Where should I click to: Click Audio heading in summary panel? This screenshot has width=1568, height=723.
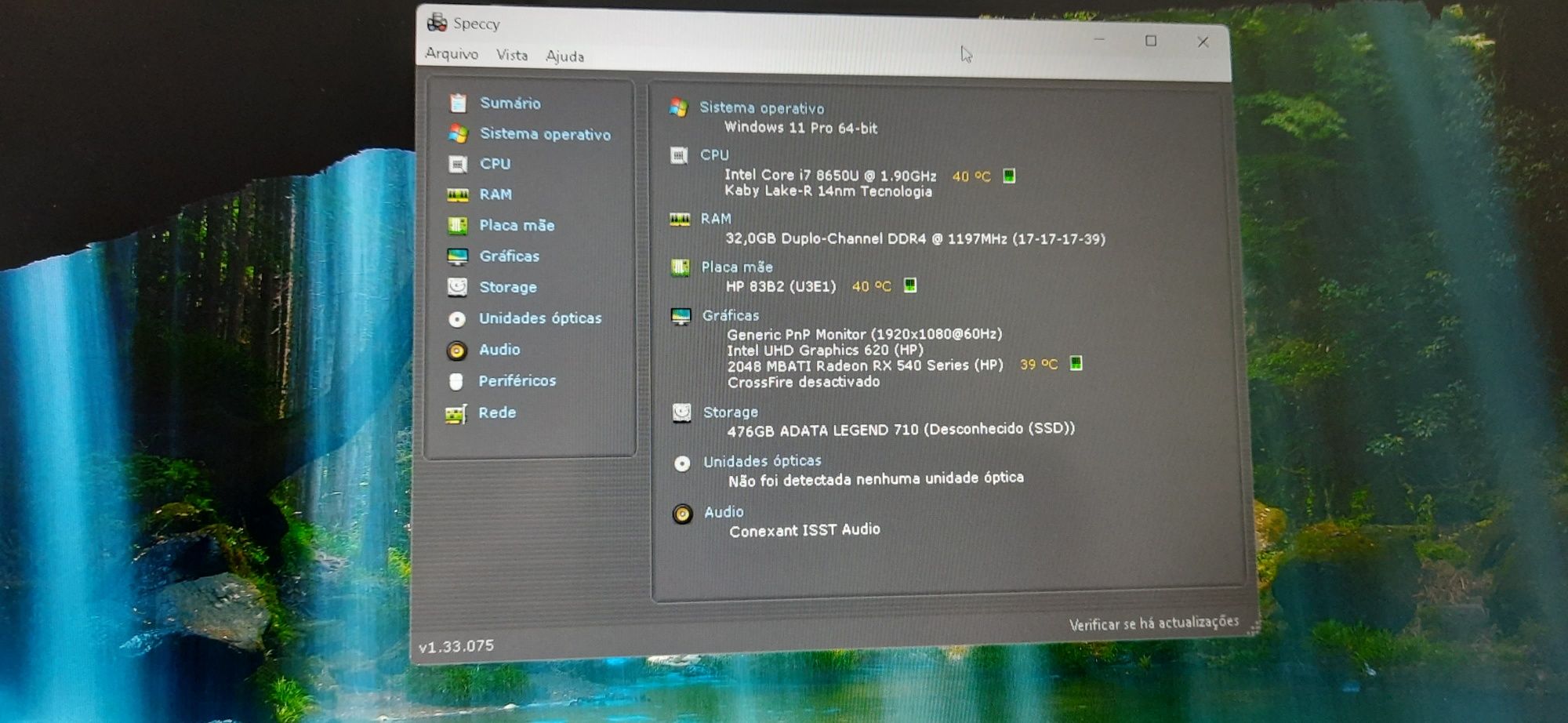(724, 511)
